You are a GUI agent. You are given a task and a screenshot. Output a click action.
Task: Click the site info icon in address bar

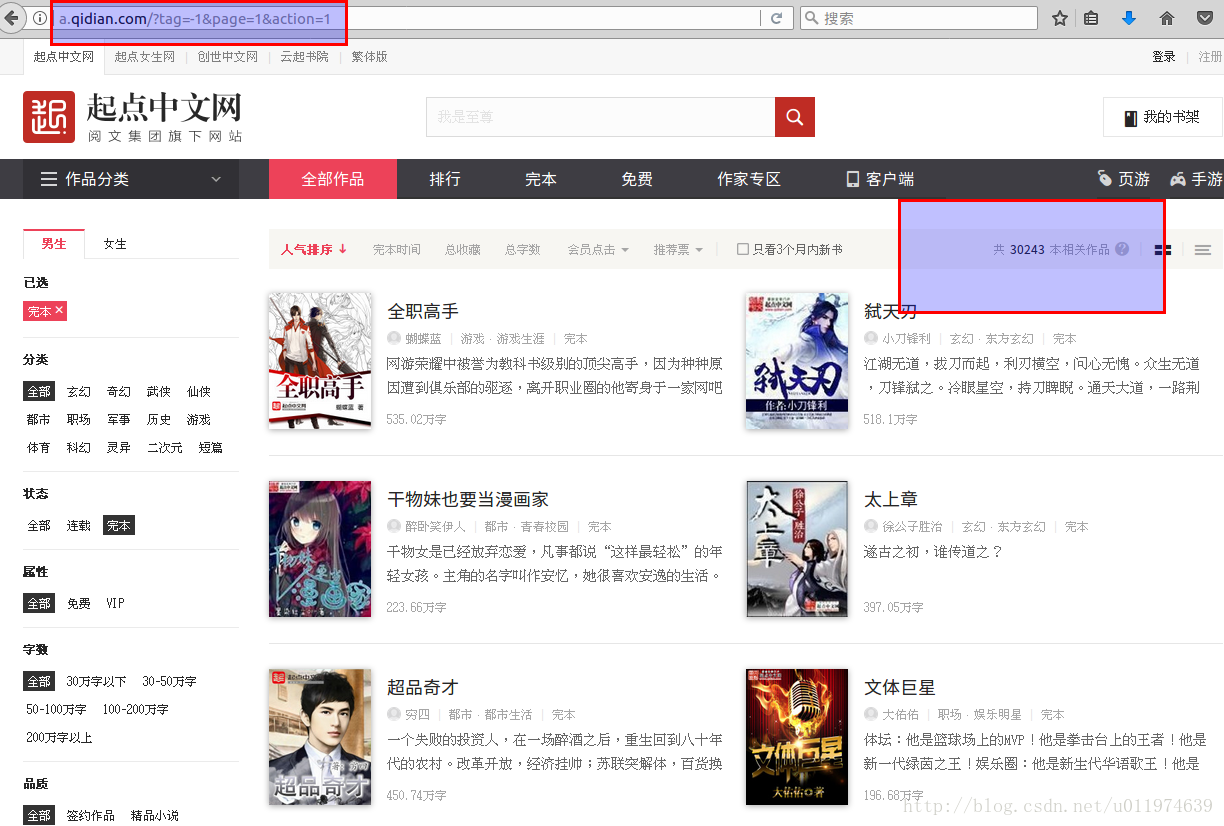pos(40,18)
